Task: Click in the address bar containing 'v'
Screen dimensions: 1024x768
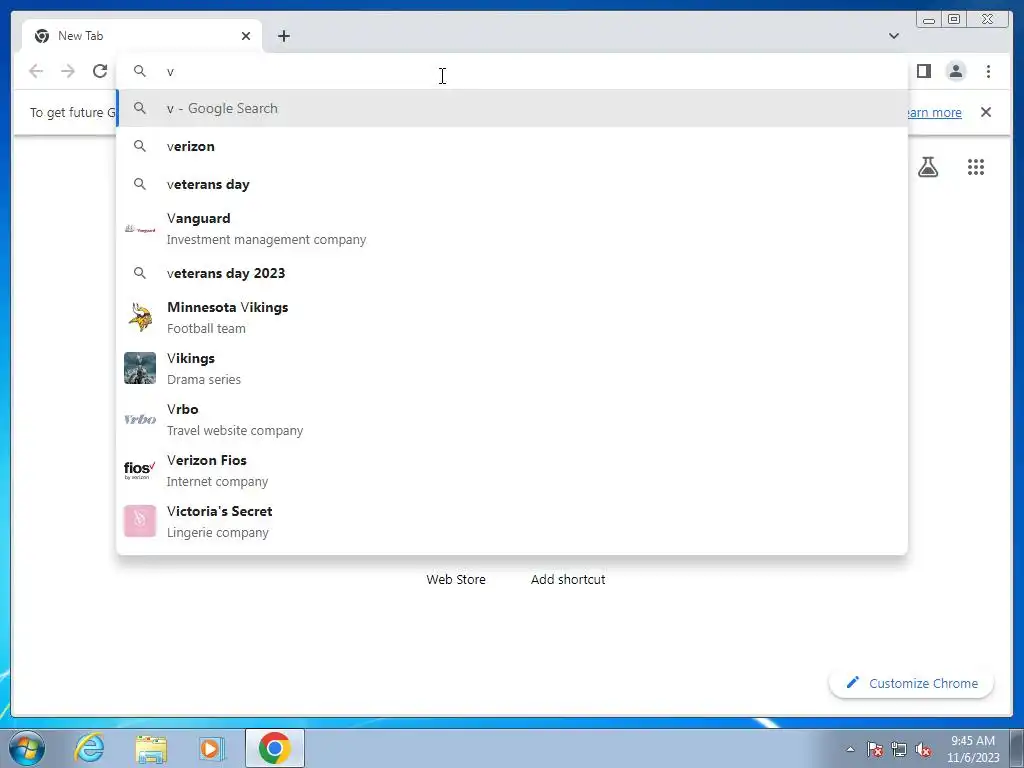Action: click(x=512, y=71)
